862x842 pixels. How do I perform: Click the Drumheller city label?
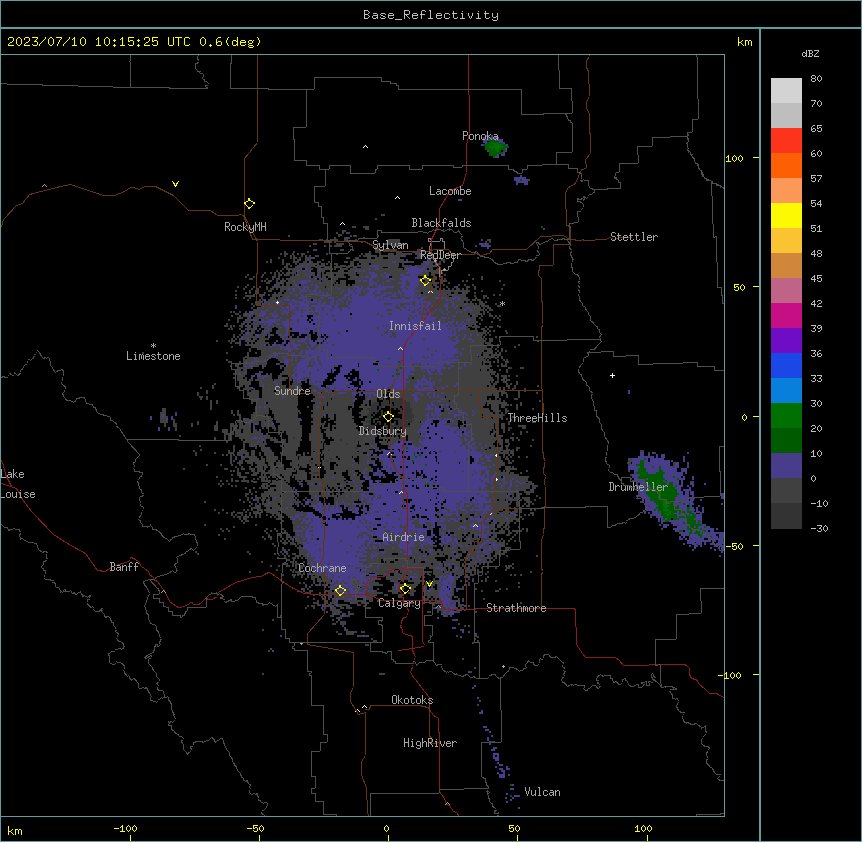[x=638, y=487]
